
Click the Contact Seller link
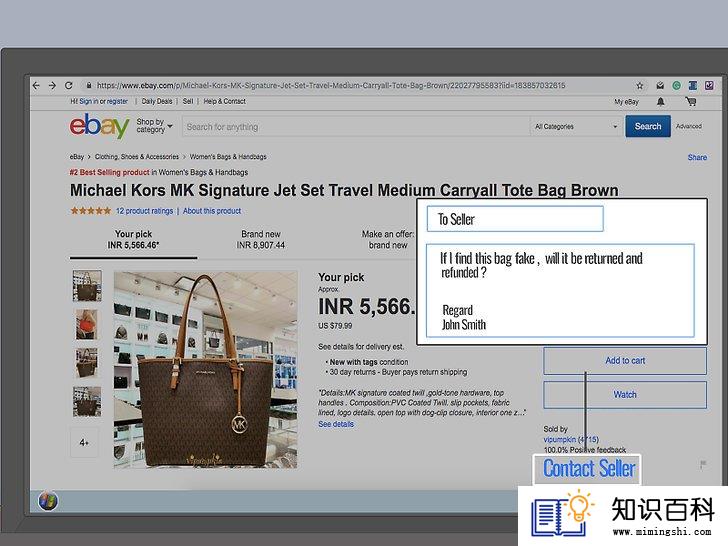click(589, 468)
